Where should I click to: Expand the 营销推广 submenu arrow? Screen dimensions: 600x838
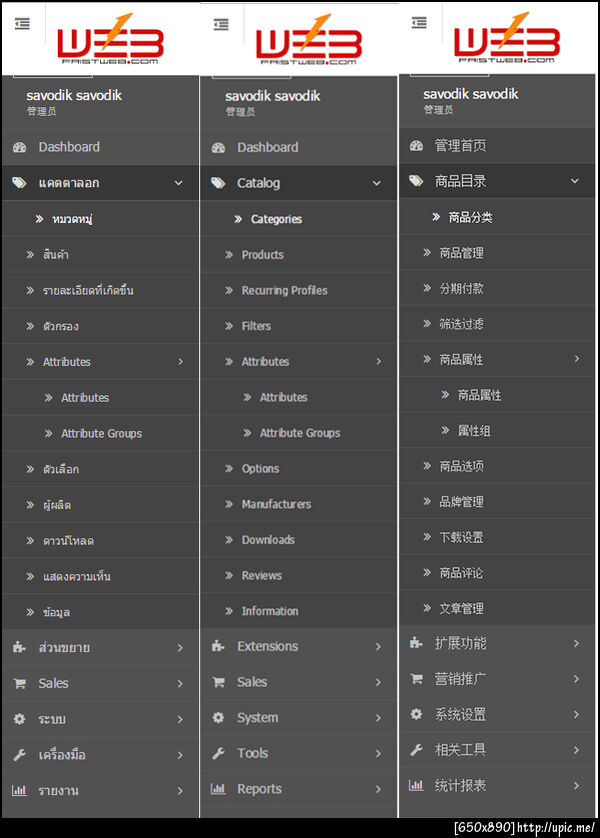pyautogui.click(x=576, y=679)
